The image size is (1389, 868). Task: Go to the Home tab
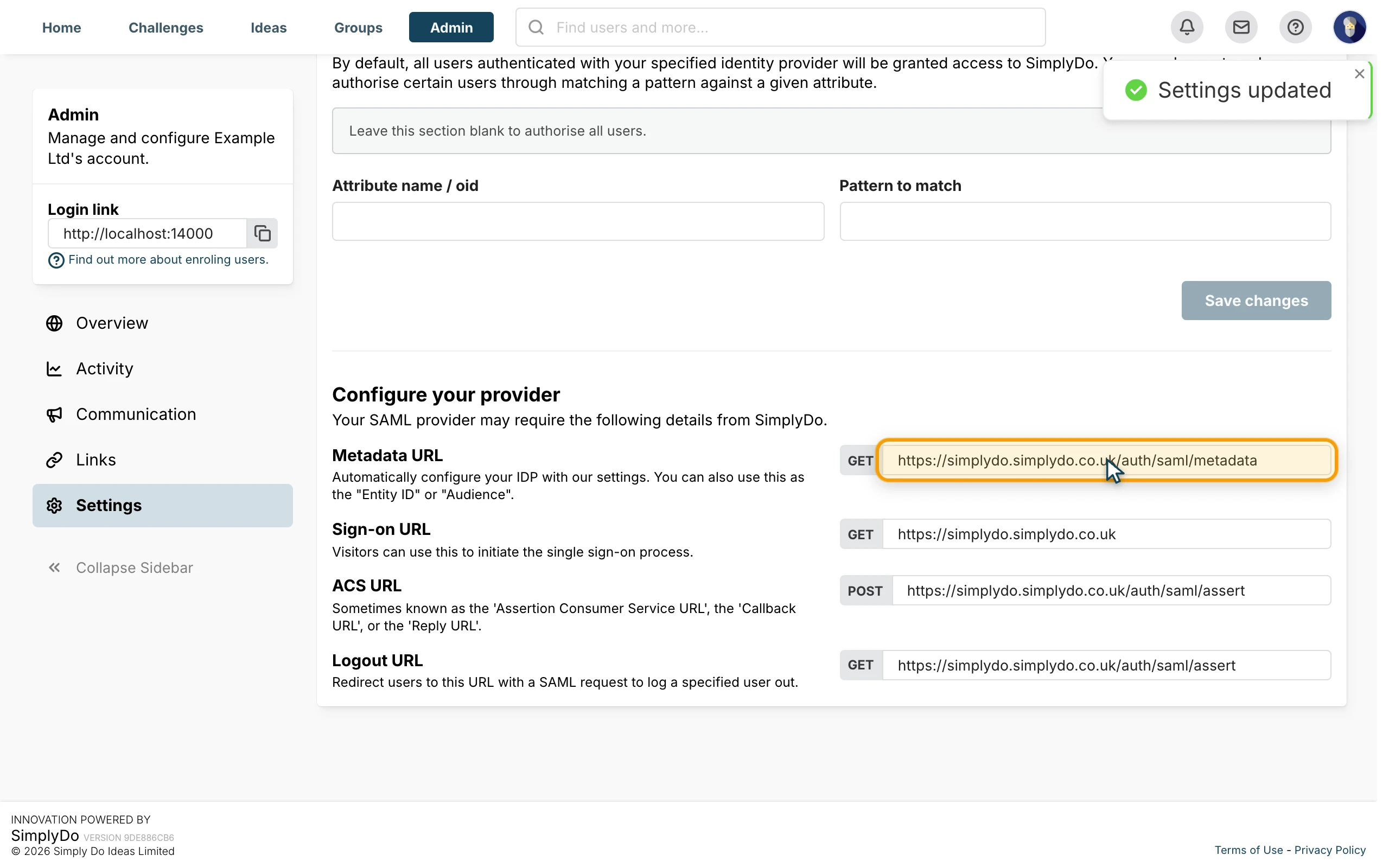pyautogui.click(x=61, y=27)
